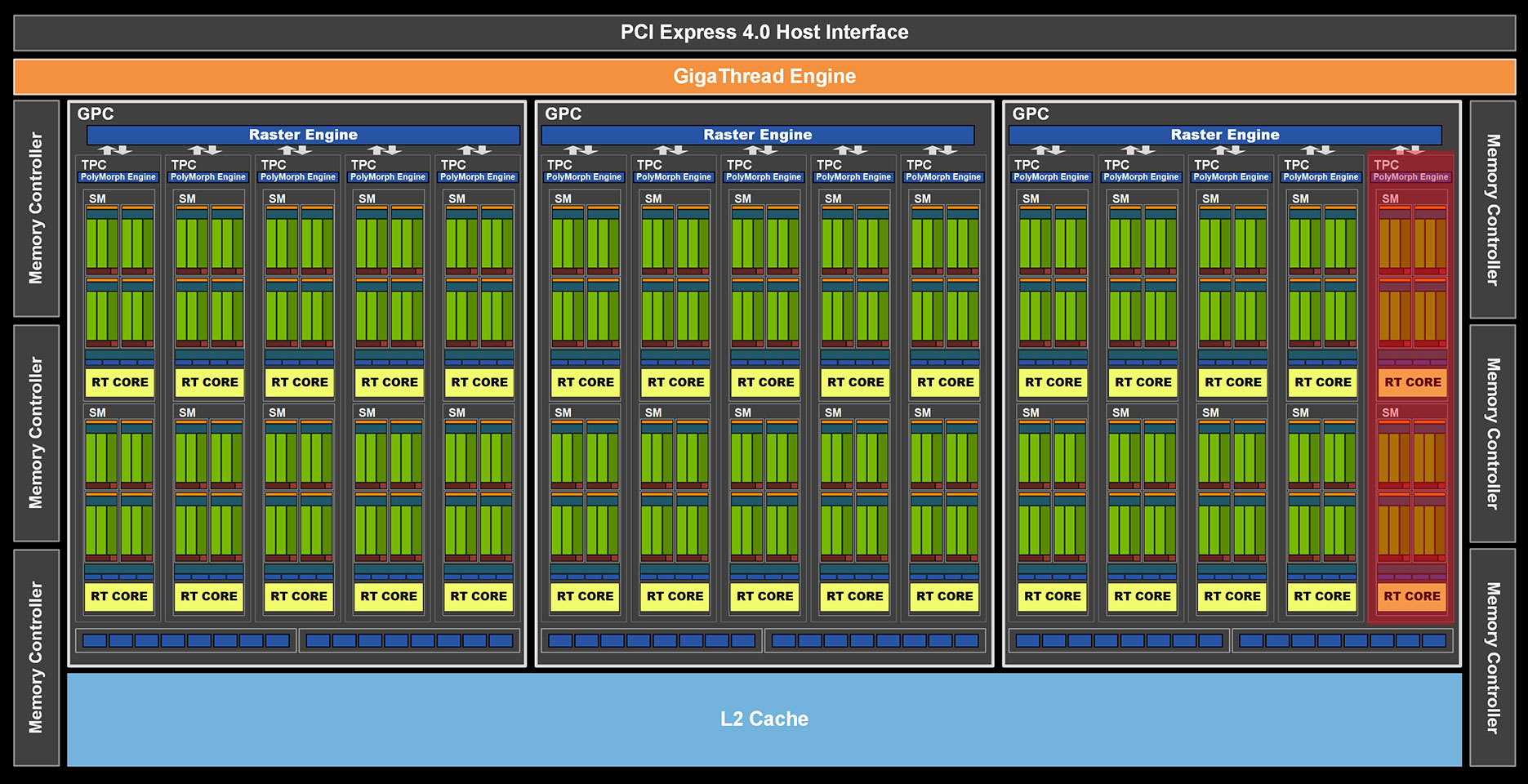The width and height of the screenshot is (1528, 784).
Task: Click the upper RT CORE in the red-highlighted TPC
Action: point(1413,382)
